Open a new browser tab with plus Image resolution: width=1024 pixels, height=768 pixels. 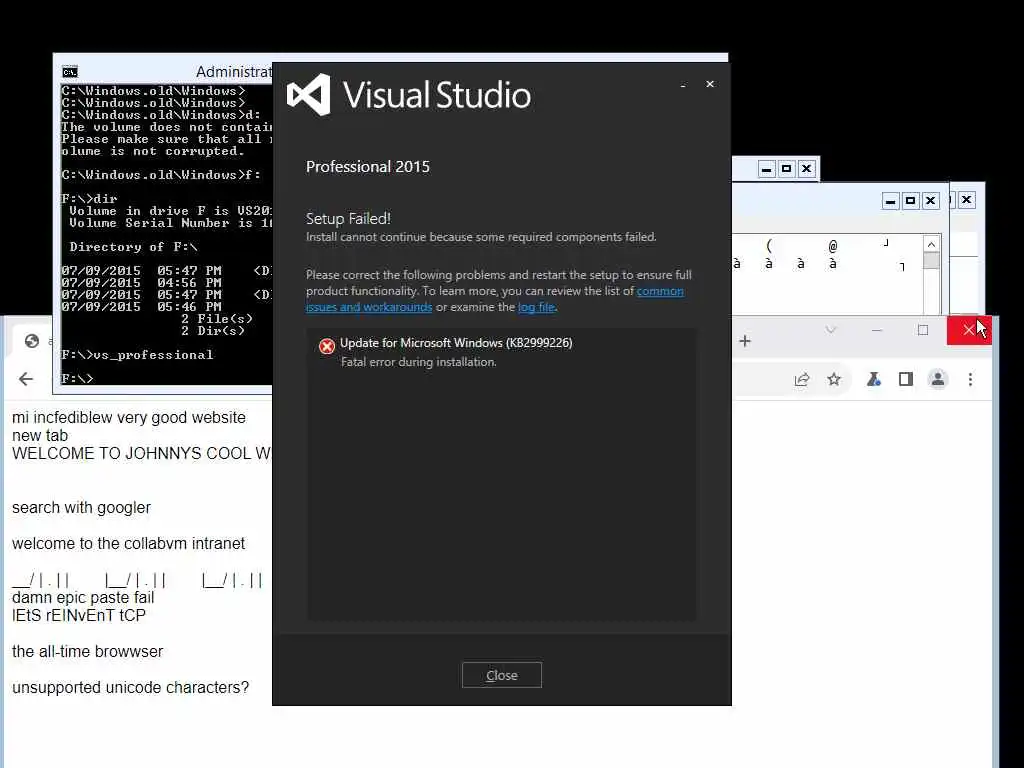(745, 341)
